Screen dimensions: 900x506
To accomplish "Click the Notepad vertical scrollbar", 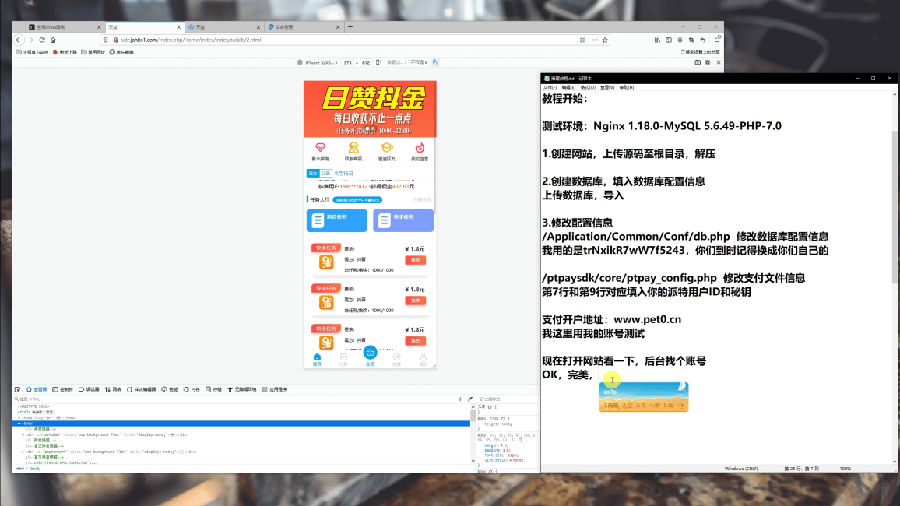I will [x=895, y=277].
